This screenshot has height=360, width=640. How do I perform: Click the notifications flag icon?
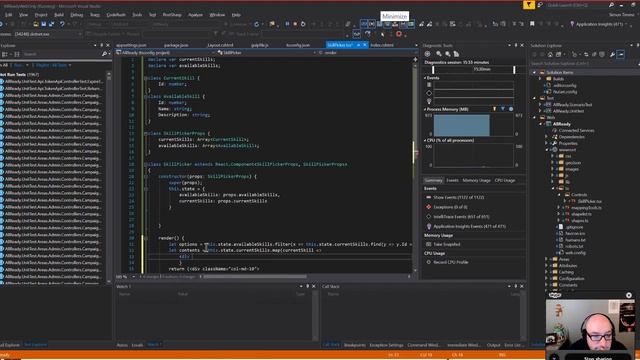(529, 5)
